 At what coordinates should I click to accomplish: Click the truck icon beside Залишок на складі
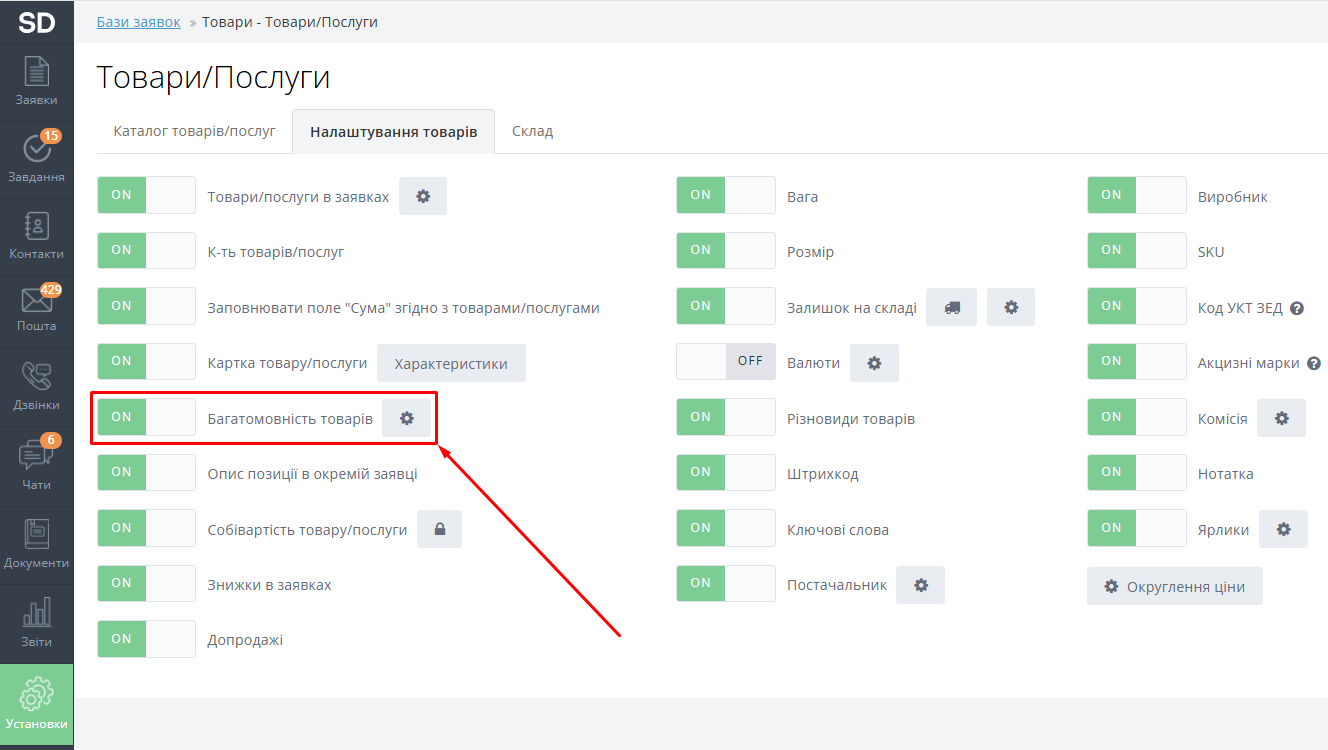pyautogui.click(x=951, y=308)
